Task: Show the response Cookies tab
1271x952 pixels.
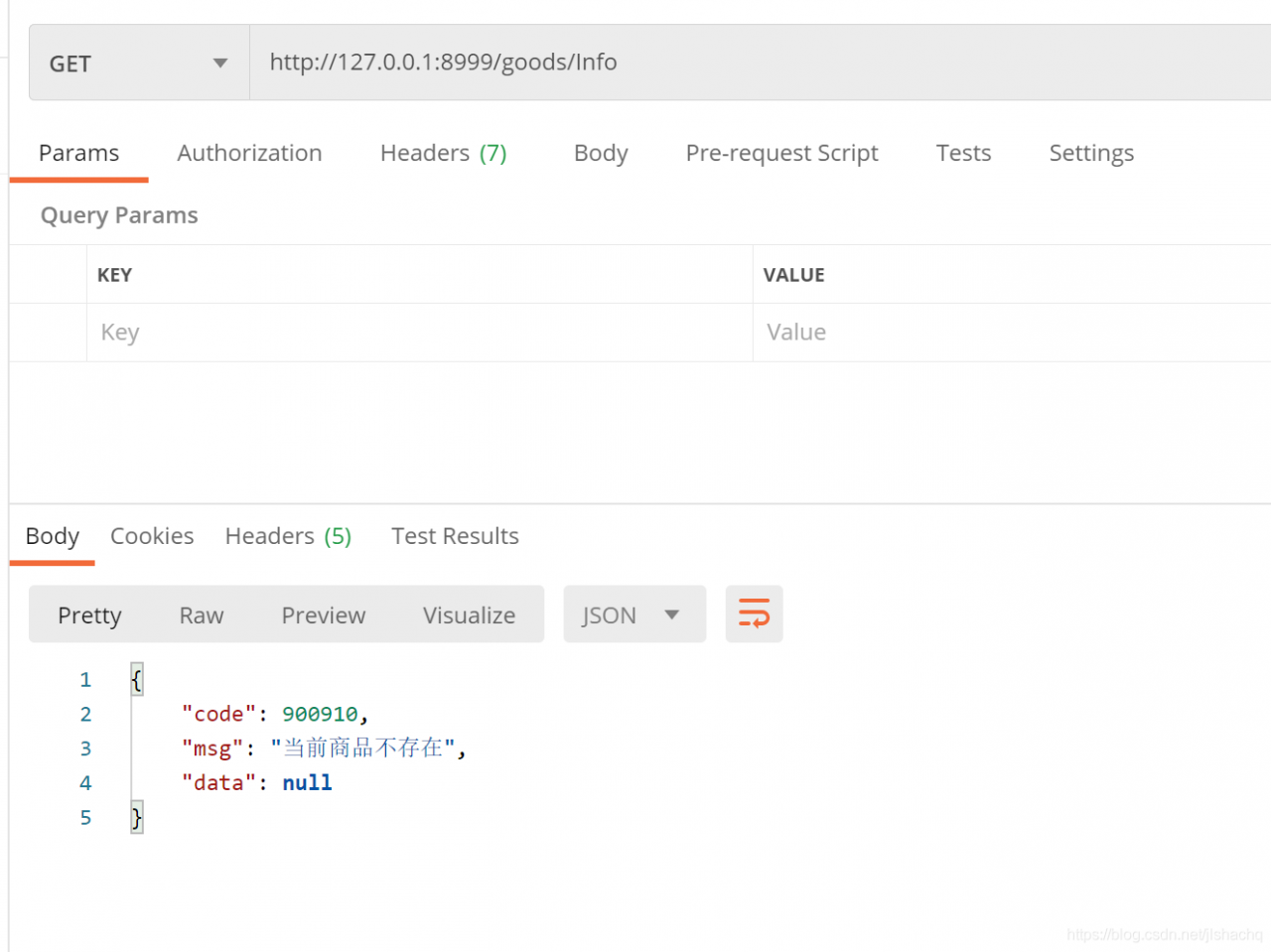Action: coord(152,536)
